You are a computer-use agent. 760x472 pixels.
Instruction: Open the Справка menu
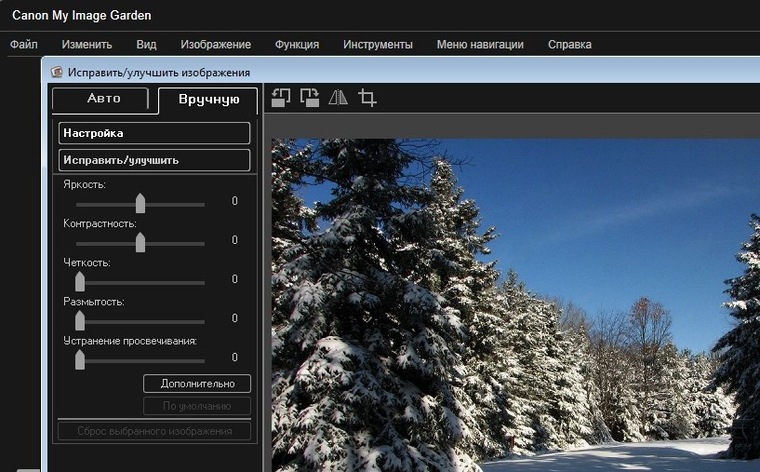[x=569, y=44]
